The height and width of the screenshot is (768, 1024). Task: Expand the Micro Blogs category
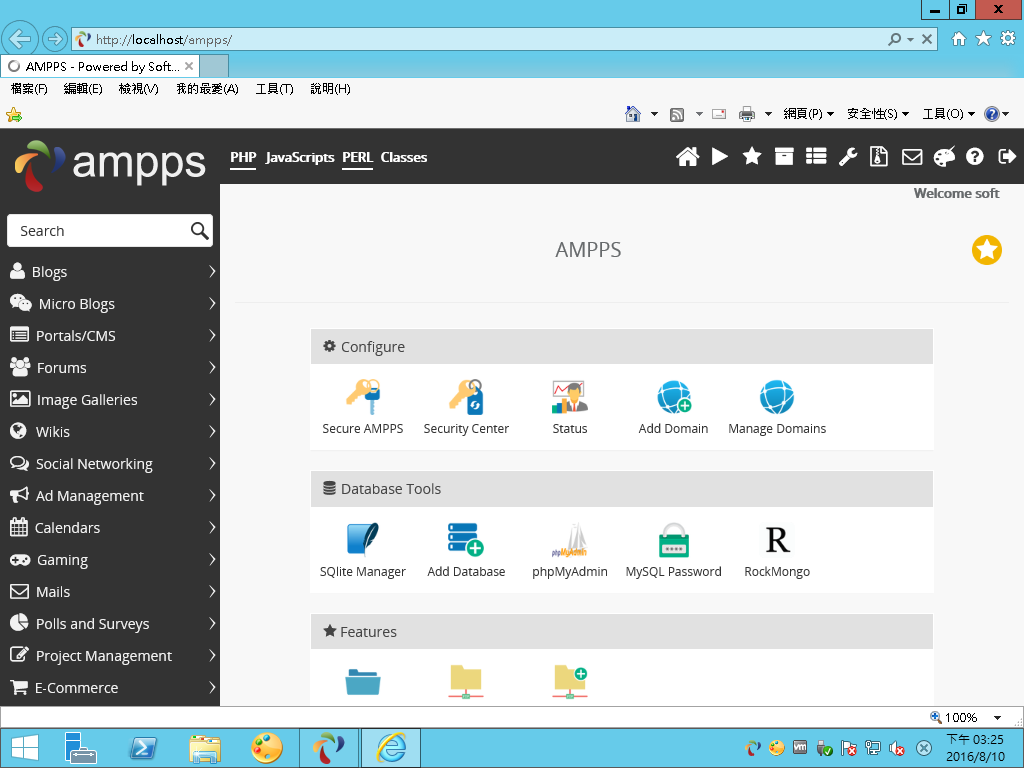110,304
